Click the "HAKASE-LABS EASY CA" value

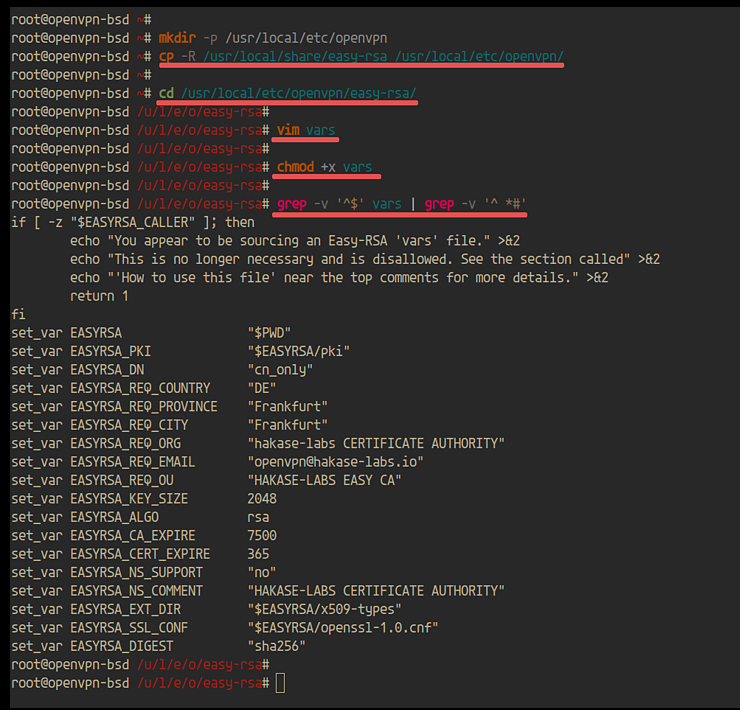pos(324,480)
